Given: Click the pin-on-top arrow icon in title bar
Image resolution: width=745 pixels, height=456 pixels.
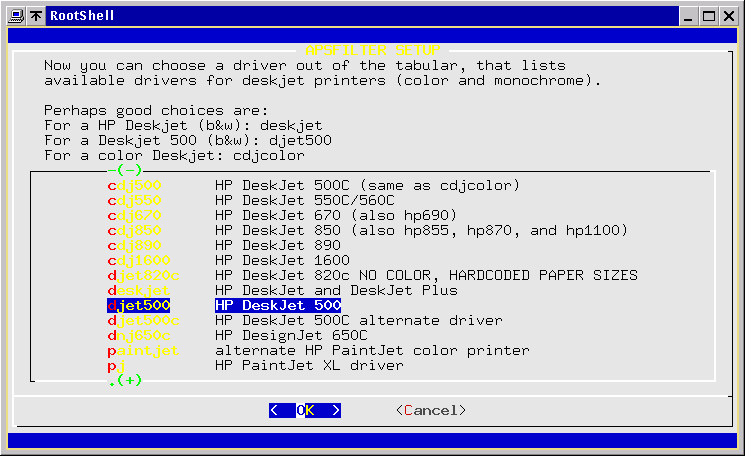Looking at the screenshot, I should coord(36,16).
